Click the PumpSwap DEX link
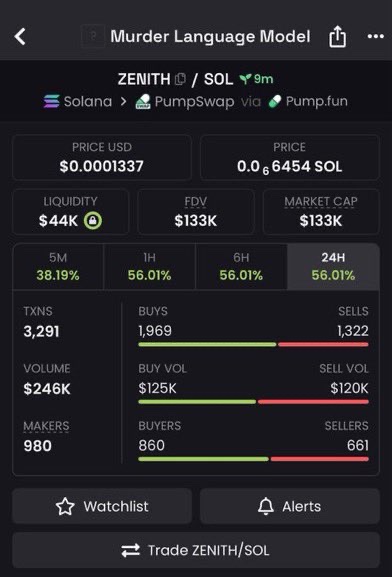 [194, 102]
